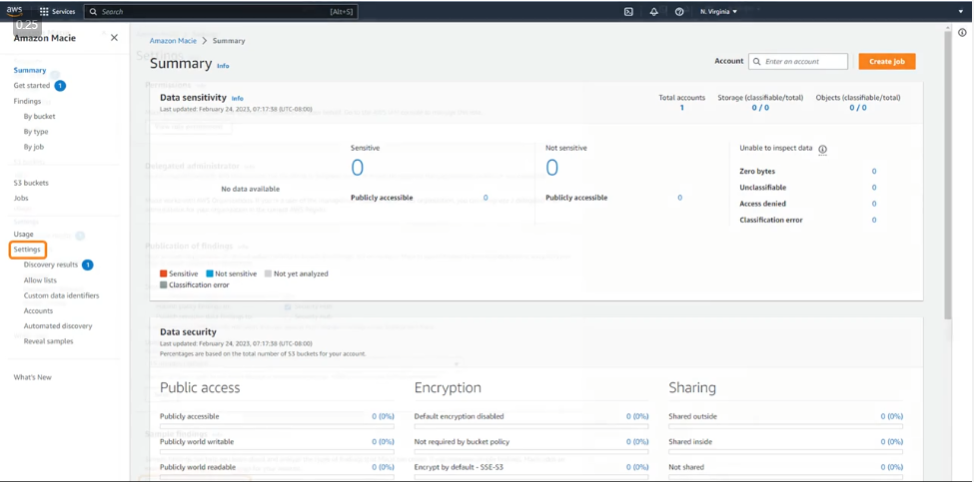Open Discovery results settings
974x482 pixels.
pos(51,265)
